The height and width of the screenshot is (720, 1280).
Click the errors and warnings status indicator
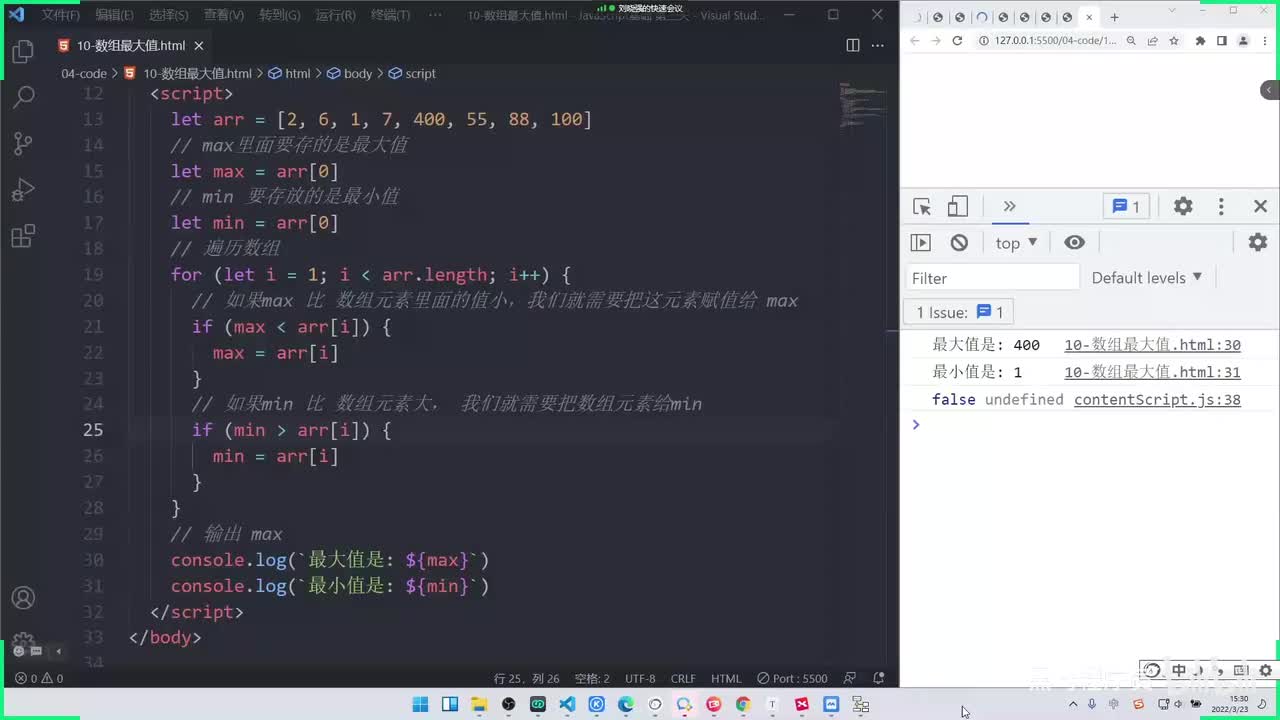[x=39, y=678]
